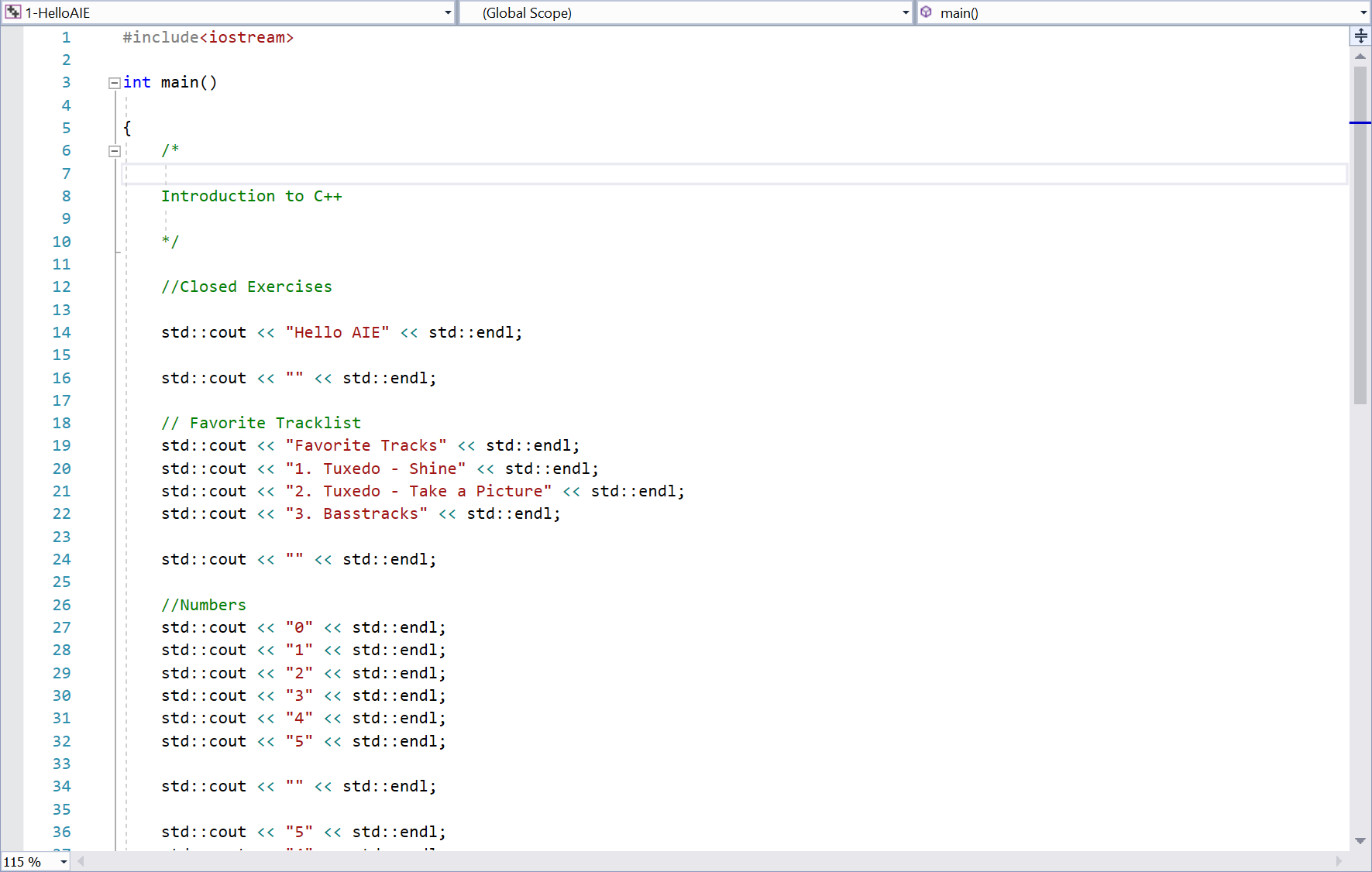Open the 1-HelloAIE project dropdown
The height and width of the screenshot is (872, 1372).
(447, 13)
